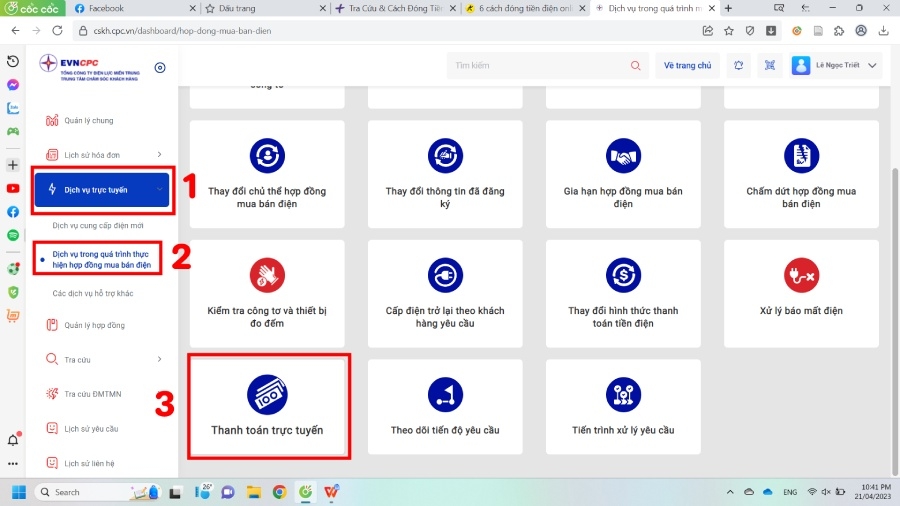Select Các dịch vụ hỗ trợ khác
The width and height of the screenshot is (900, 506).
coord(93,293)
